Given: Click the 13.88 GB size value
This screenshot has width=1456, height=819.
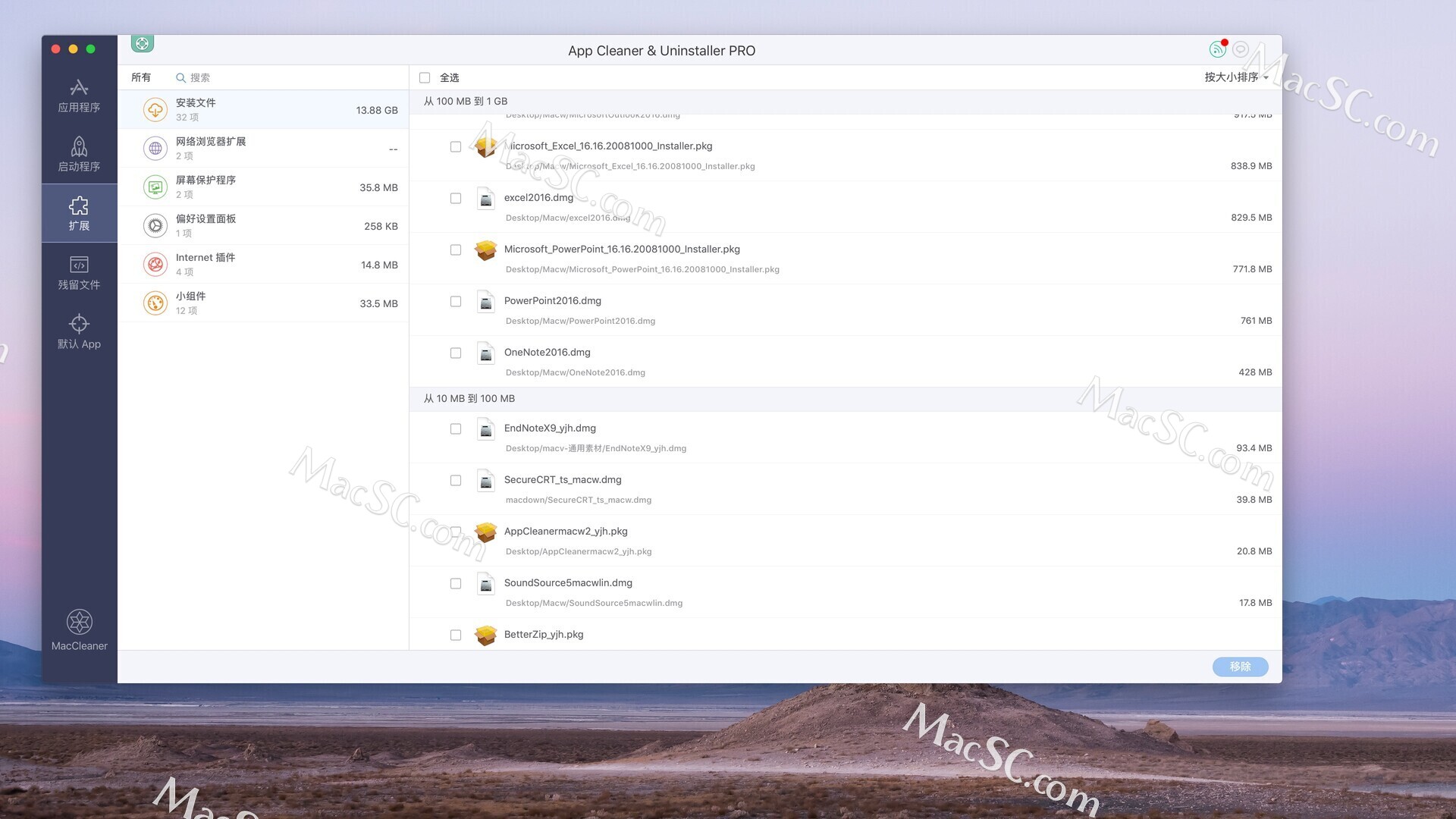Looking at the screenshot, I should pyautogui.click(x=377, y=111).
